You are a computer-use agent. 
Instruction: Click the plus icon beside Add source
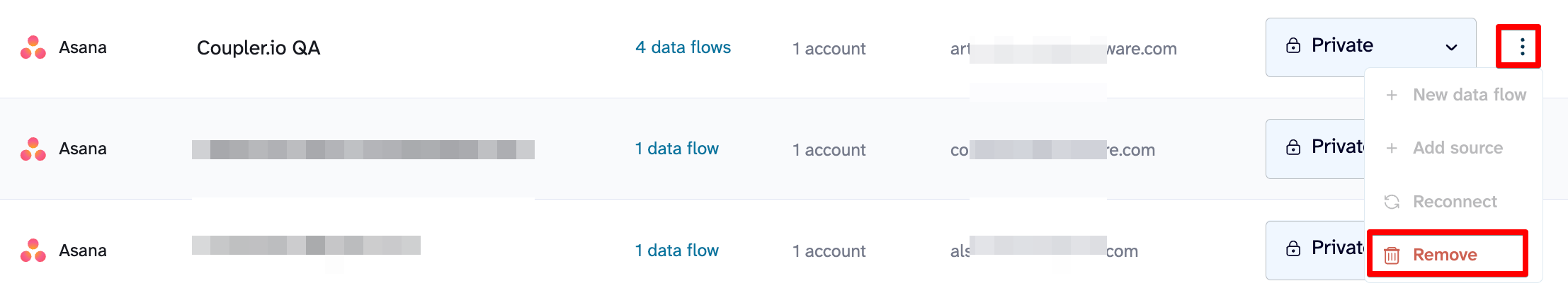pyautogui.click(x=1392, y=148)
